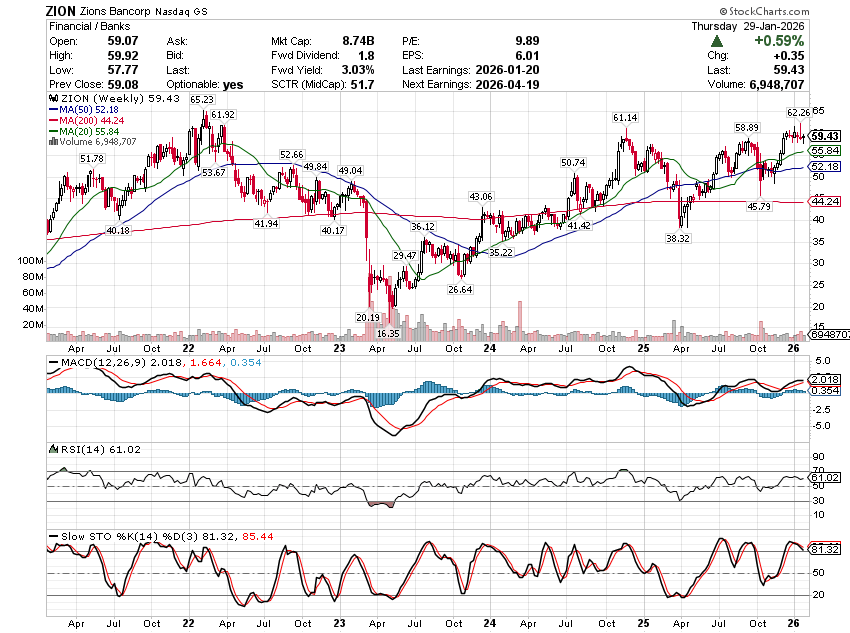Click the ZION ticker symbol heading
Viewport: 850px width, 633px height.
pyautogui.click(x=62, y=9)
